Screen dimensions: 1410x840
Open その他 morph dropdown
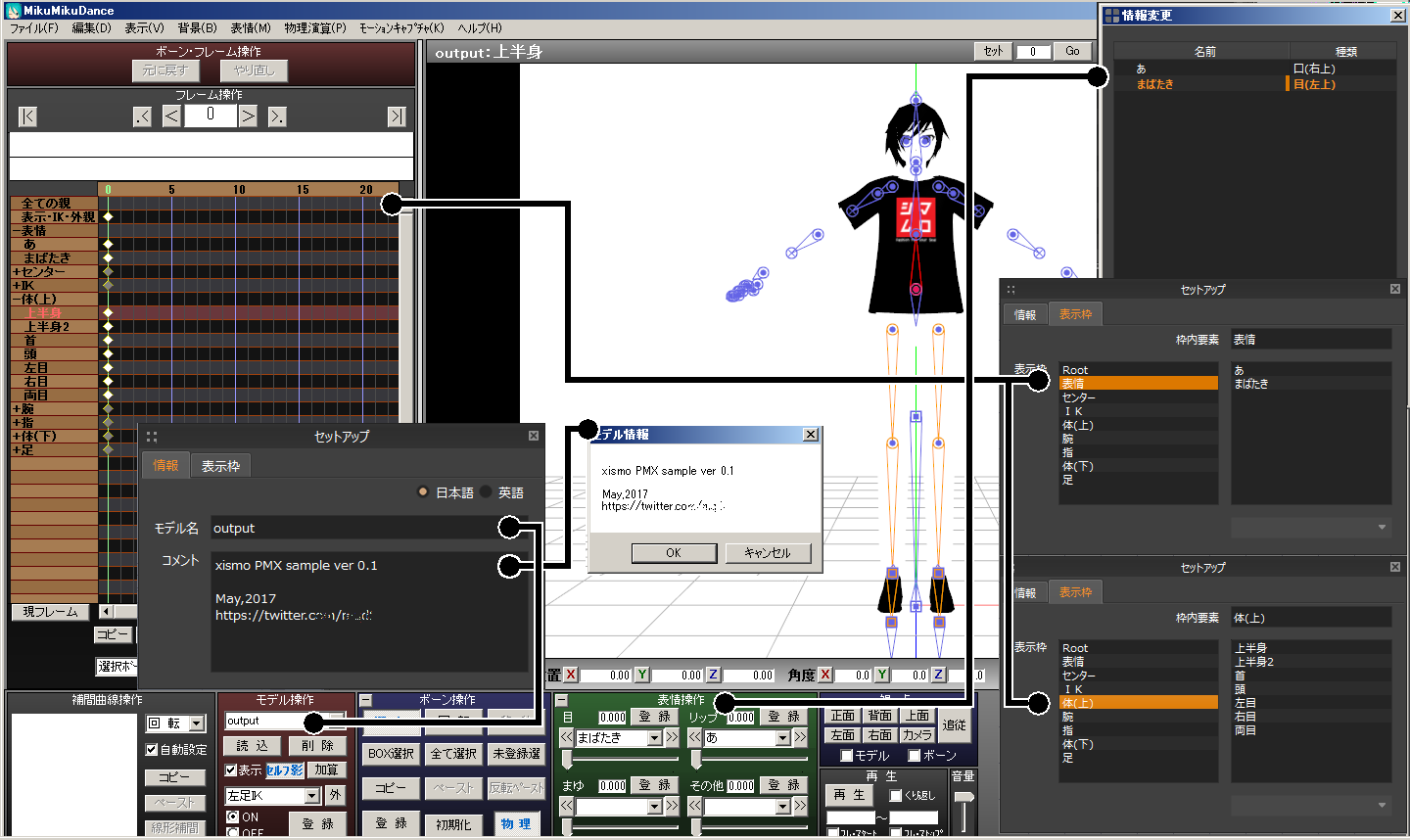coord(783,806)
